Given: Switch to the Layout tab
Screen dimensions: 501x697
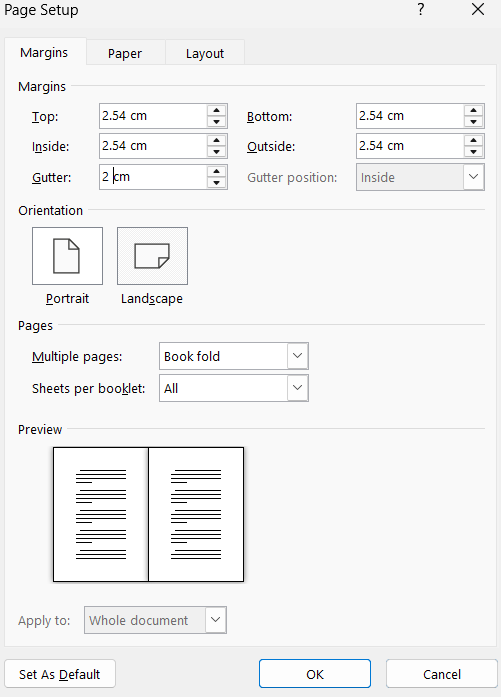Looking at the screenshot, I should [x=205, y=53].
